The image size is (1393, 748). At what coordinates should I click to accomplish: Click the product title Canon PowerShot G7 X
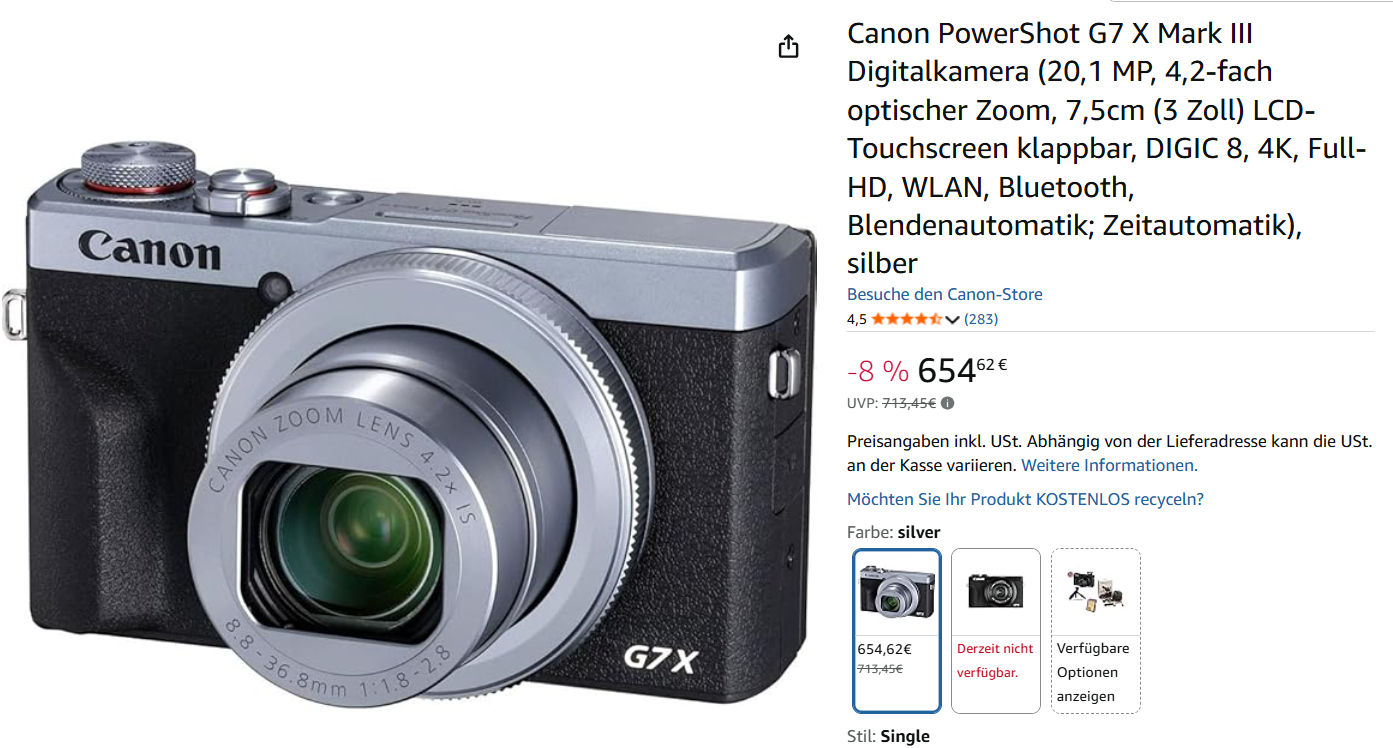tap(1106, 148)
